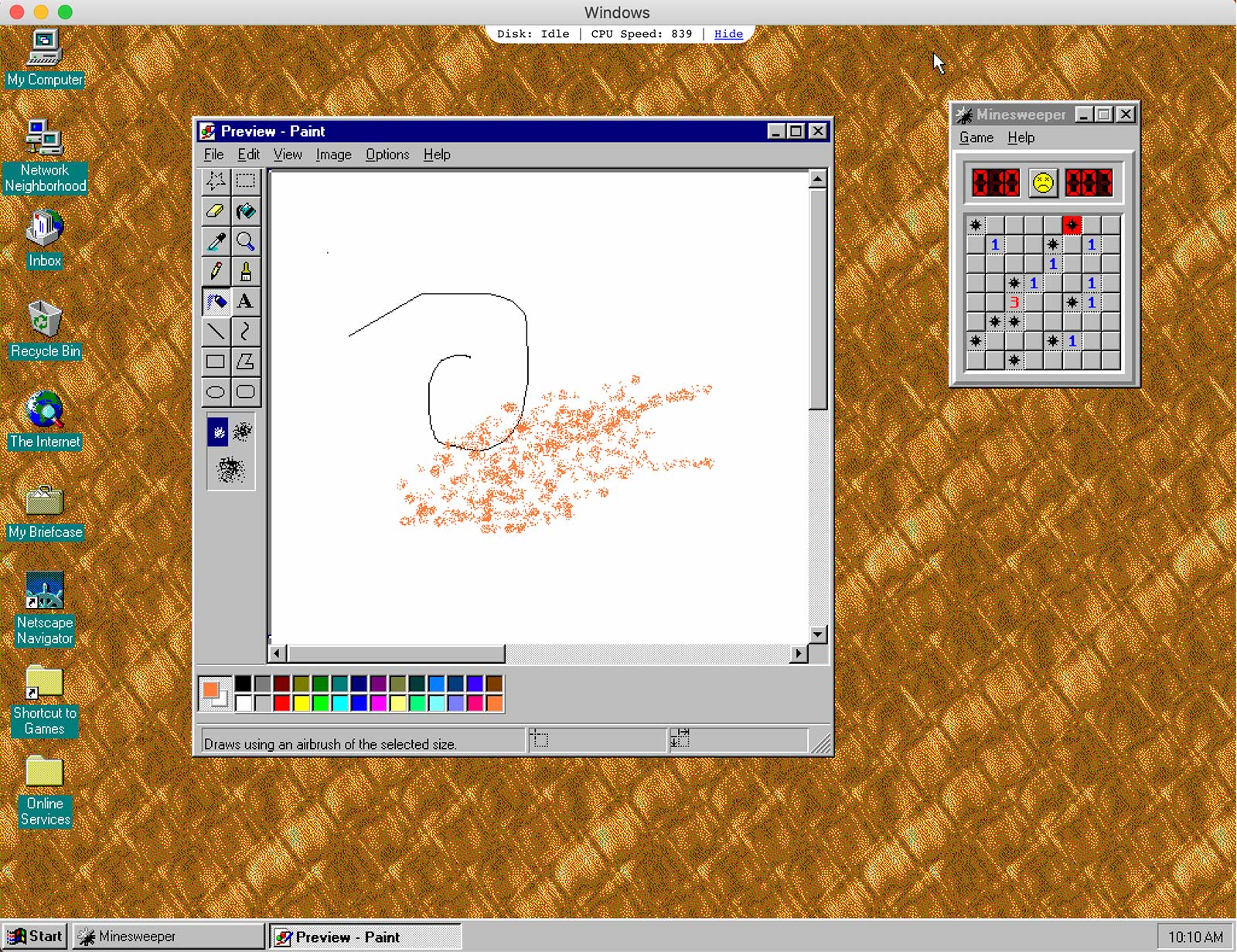The height and width of the screenshot is (952, 1237).
Task: Choose the Brush tool
Action: 246,272
